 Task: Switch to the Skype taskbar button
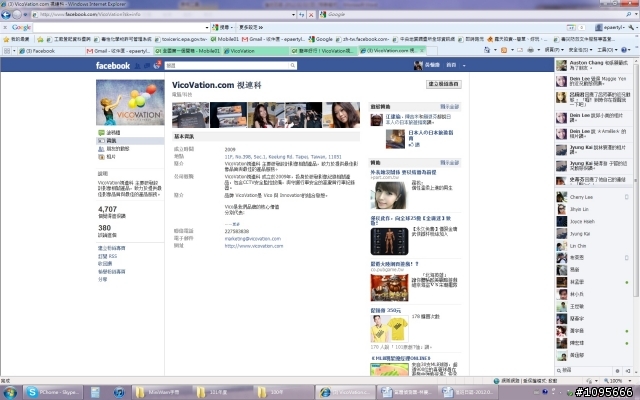click(x=53, y=392)
